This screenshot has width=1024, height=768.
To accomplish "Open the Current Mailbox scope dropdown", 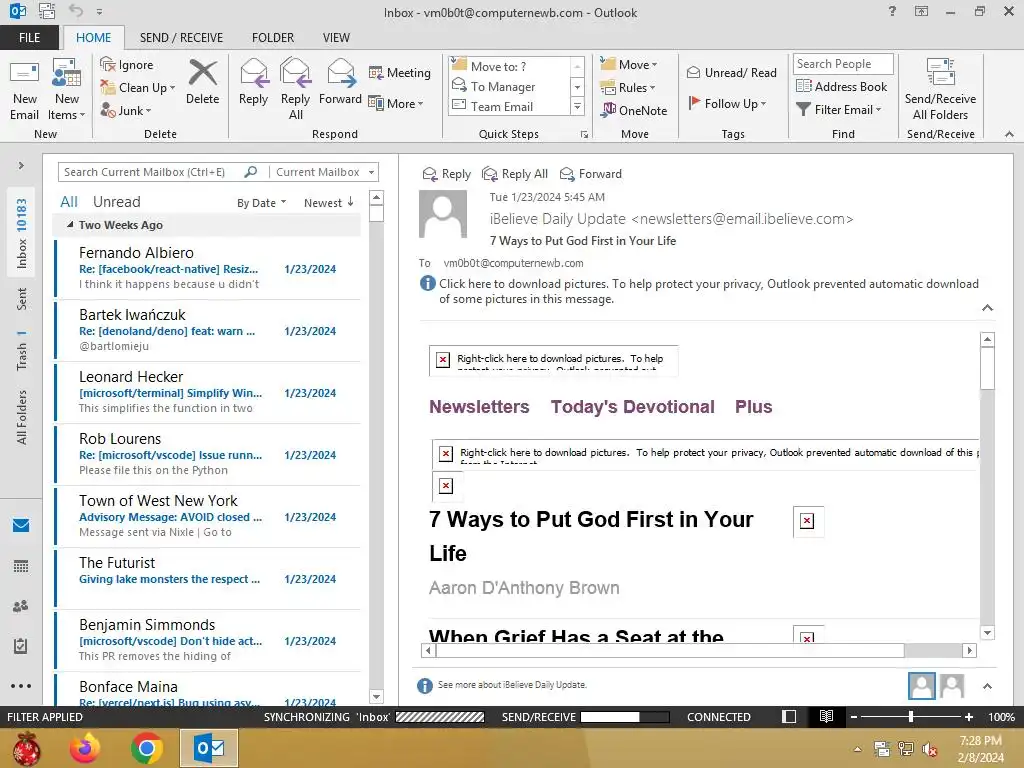I will 324,172.
